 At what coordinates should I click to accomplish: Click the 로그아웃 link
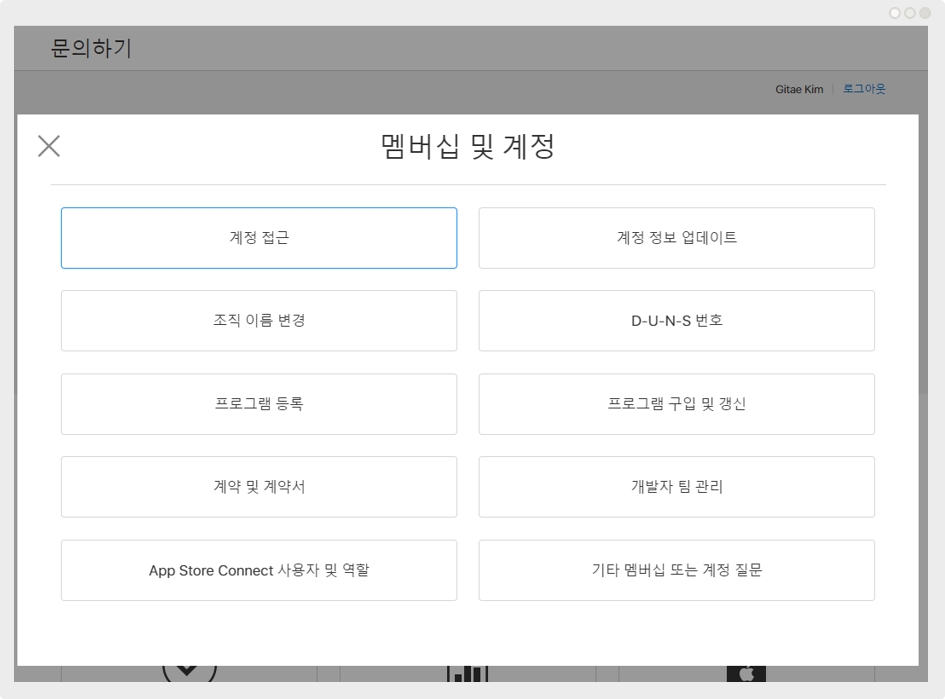tap(864, 89)
